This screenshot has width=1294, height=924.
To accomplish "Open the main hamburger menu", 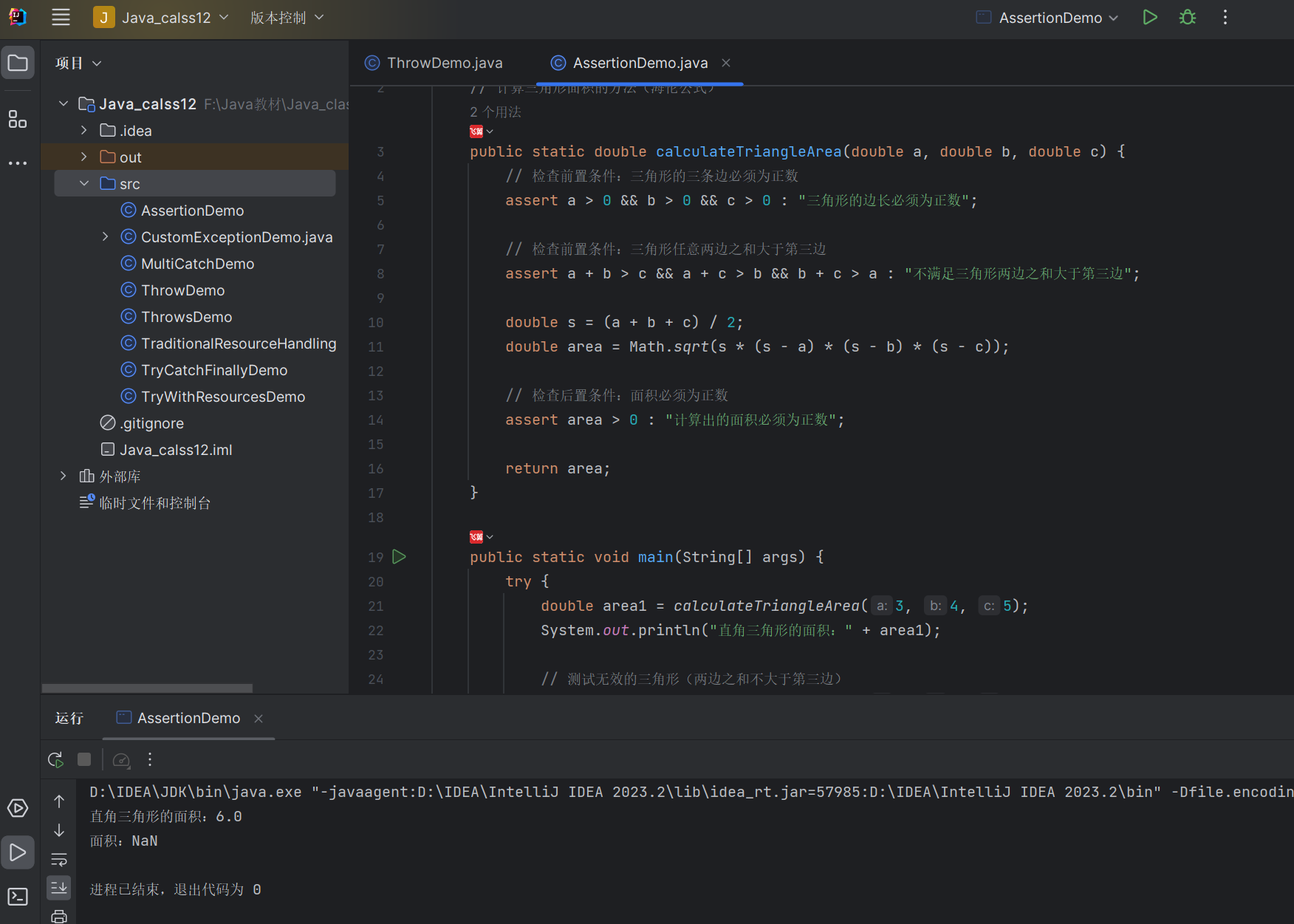I will tap(61, 18).
